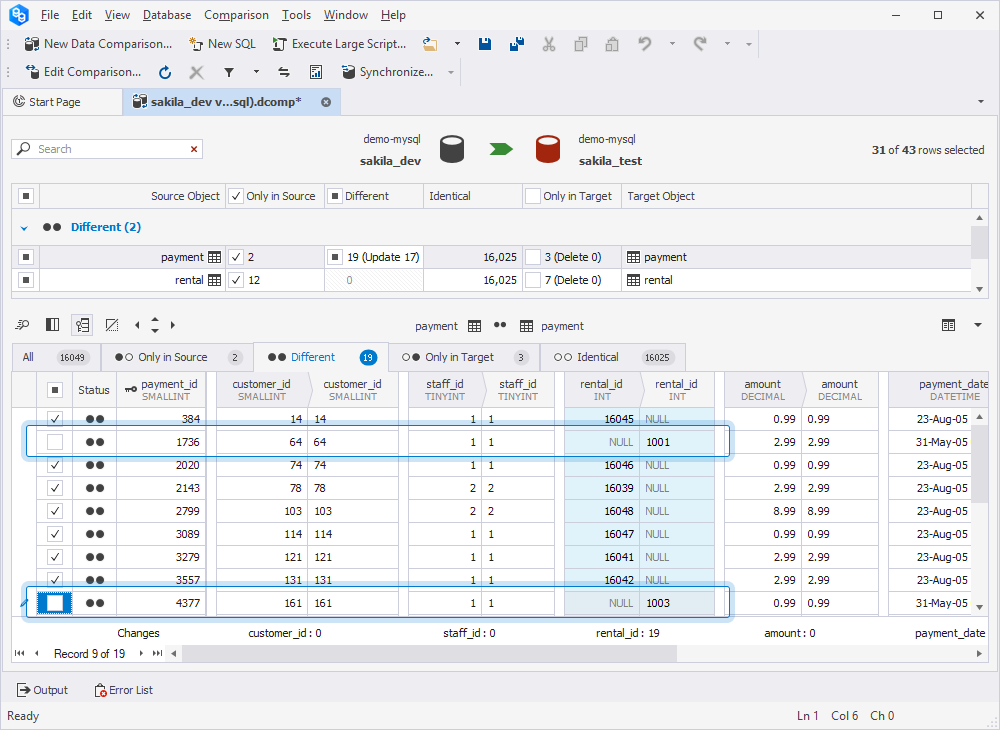Open the Open file dropdown arrow
Image resolution: width=1000 pixels, height=730 pixels.
point(457,44)
